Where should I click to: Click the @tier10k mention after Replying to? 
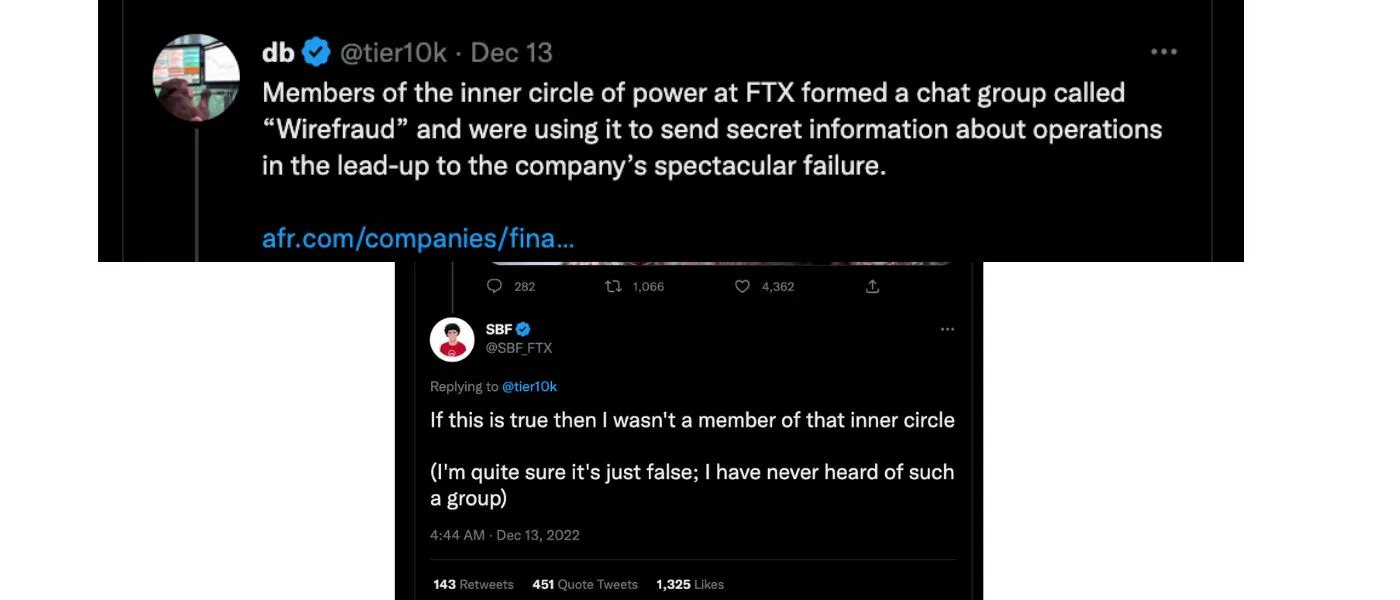(529, 386)
